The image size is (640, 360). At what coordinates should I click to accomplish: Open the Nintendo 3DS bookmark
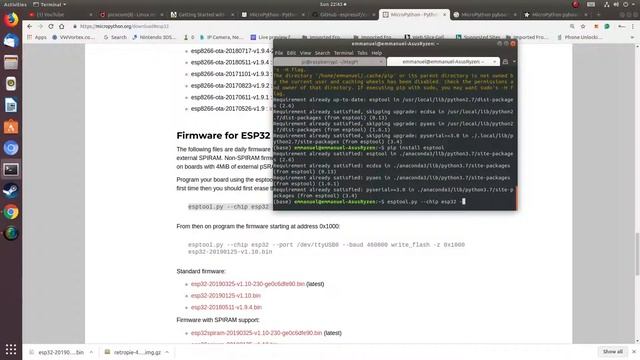(154, 37)
